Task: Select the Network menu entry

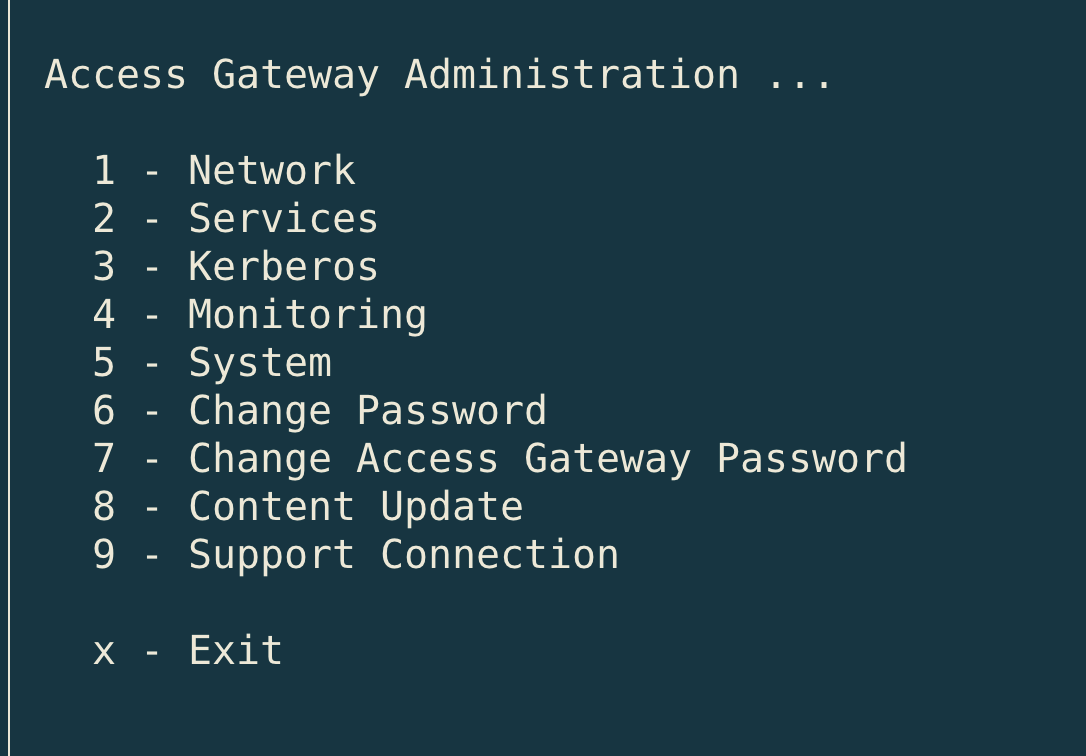Action: click(x=271, y=171)
